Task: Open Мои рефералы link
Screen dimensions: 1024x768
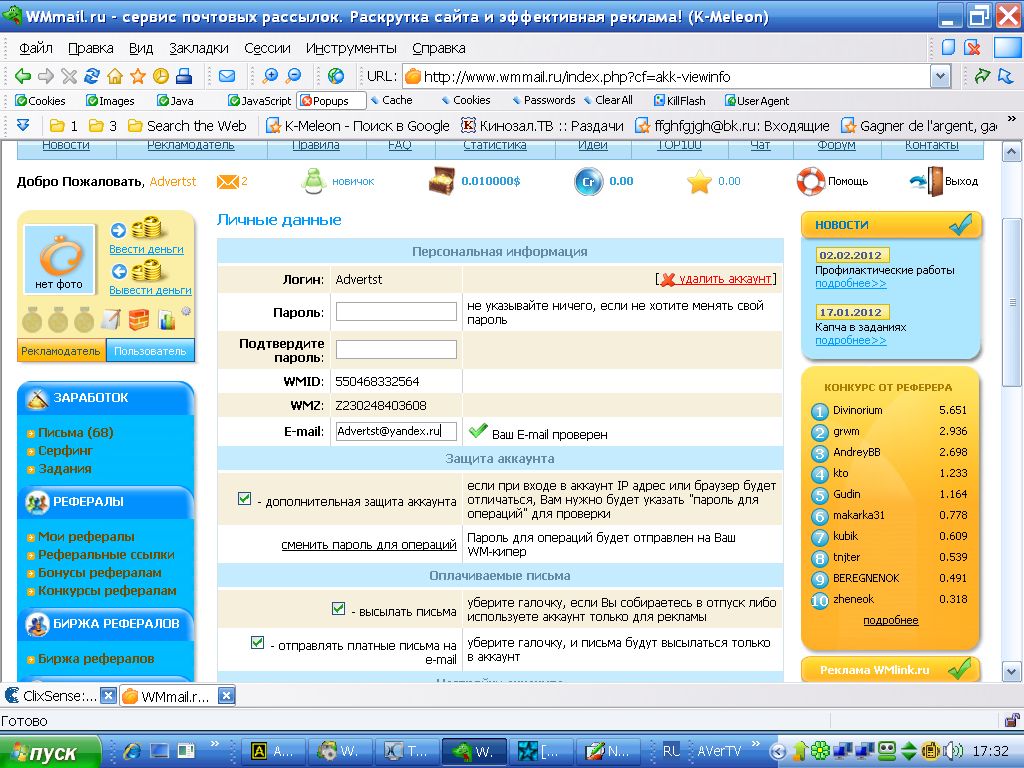Action: pyautogui.click(x=86, y=536)
